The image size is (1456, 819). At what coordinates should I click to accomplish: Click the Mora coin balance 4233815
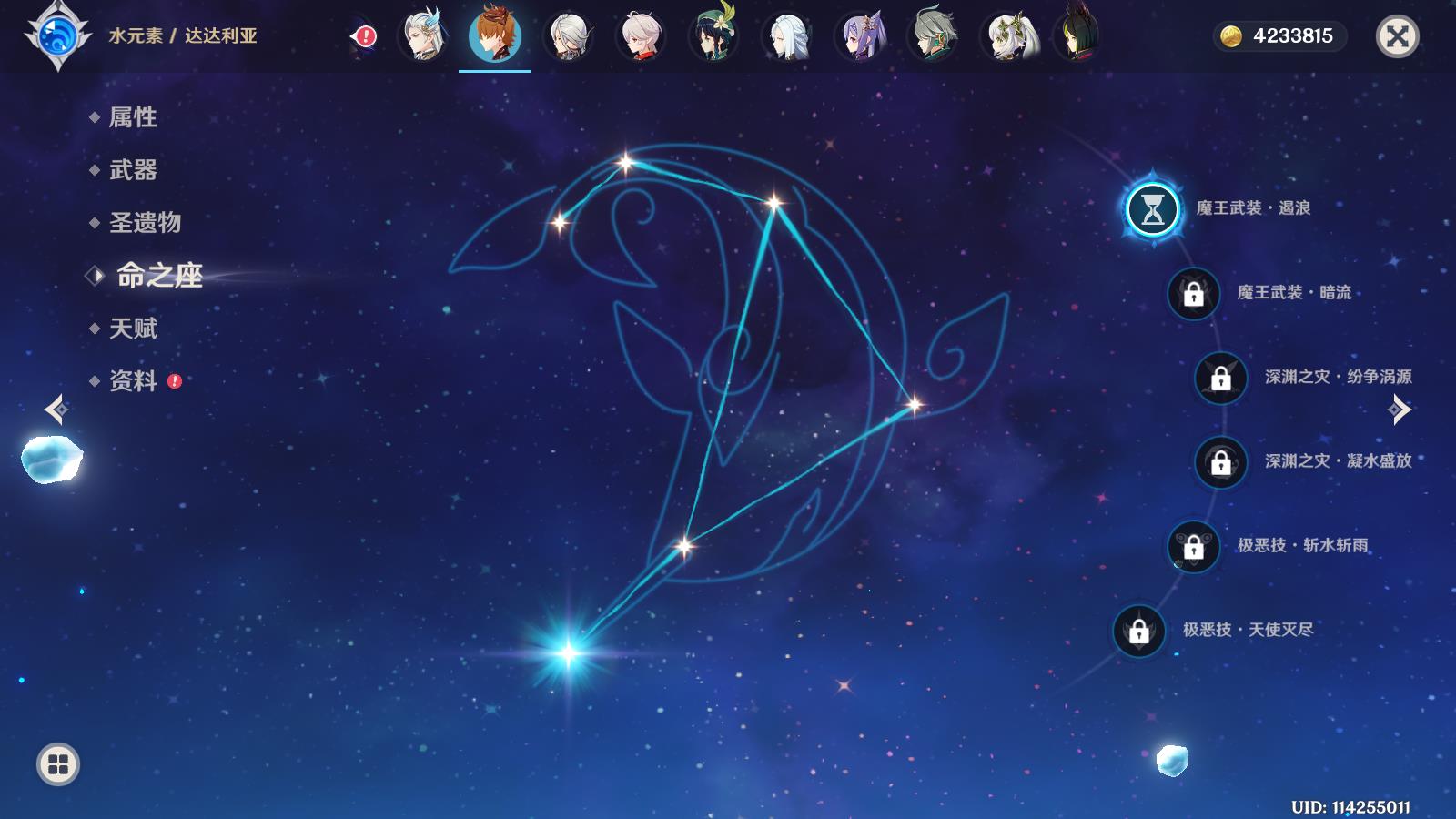tap(1280, 36)
